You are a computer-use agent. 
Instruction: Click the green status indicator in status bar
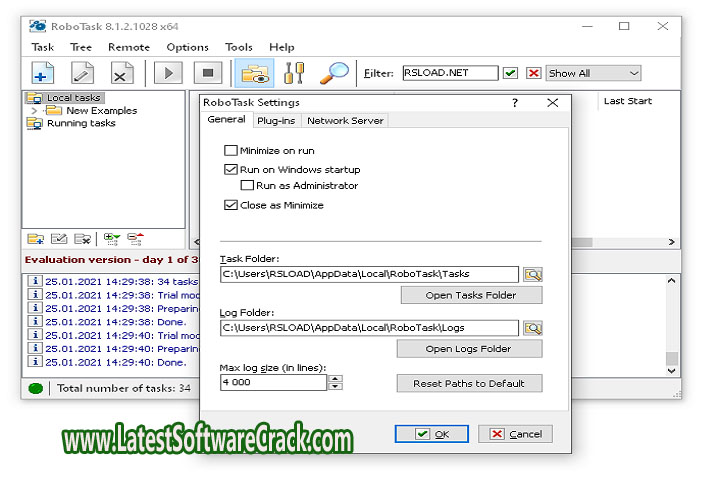[x=35, y=389]
